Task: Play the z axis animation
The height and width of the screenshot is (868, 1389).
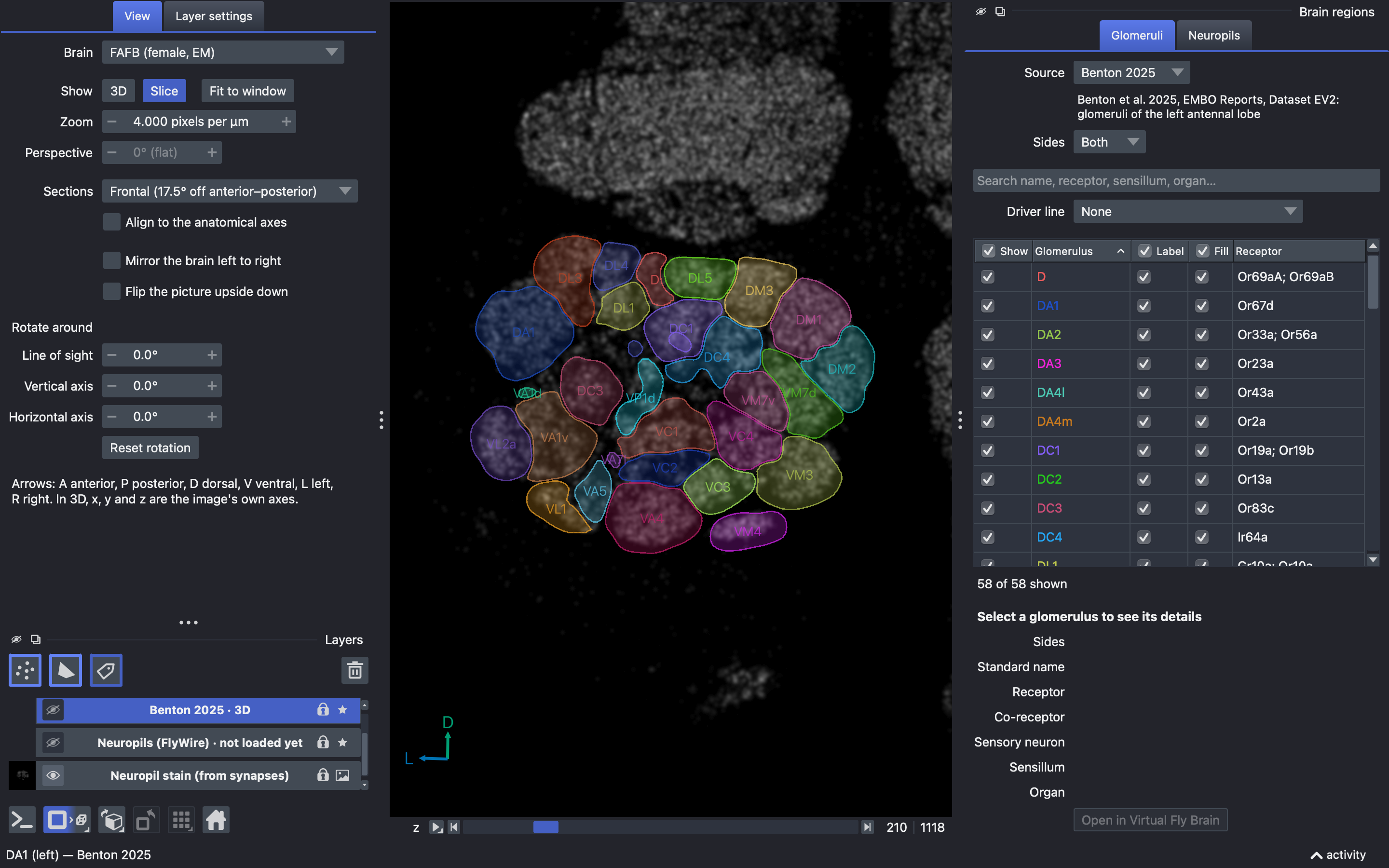Action: pyautogui.click(x=436, y=827)
